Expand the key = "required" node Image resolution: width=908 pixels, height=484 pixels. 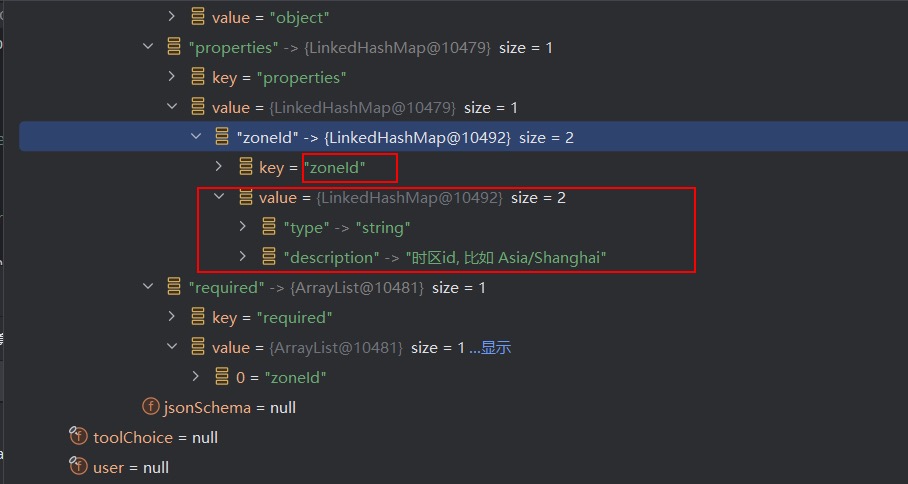click(172, 317)
